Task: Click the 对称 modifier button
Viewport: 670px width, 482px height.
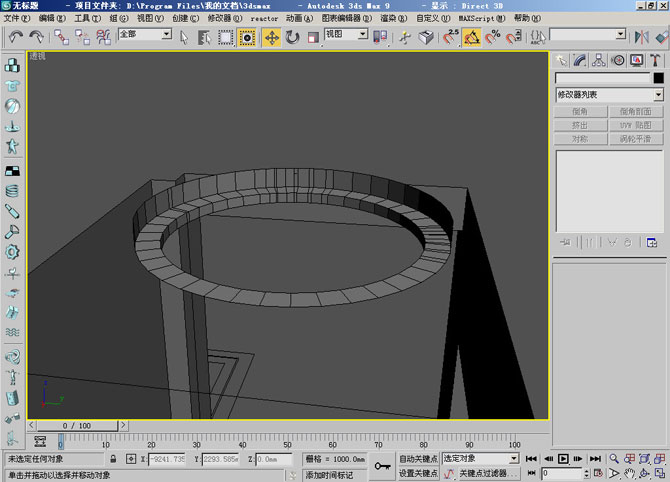Action: pos(580,139)
